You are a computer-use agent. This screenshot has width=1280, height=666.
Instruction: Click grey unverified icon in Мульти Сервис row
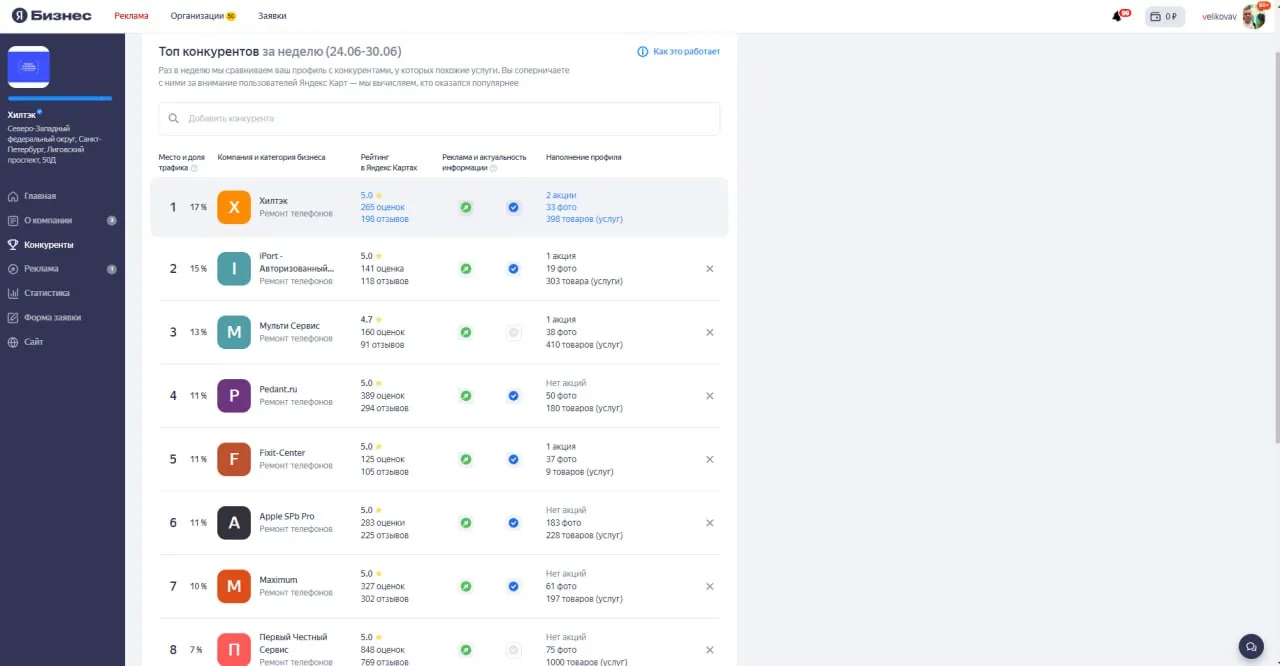click(x=513, y=332)
